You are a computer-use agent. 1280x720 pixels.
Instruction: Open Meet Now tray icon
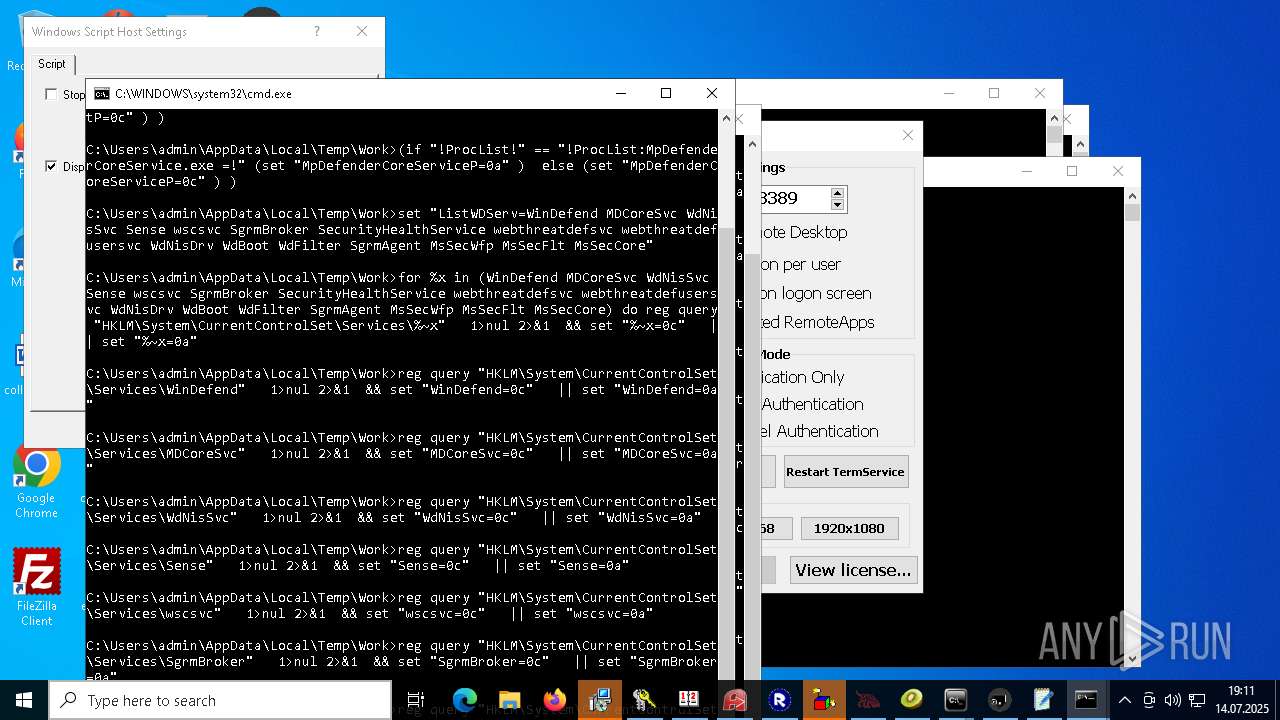[x=1149, y=700]
